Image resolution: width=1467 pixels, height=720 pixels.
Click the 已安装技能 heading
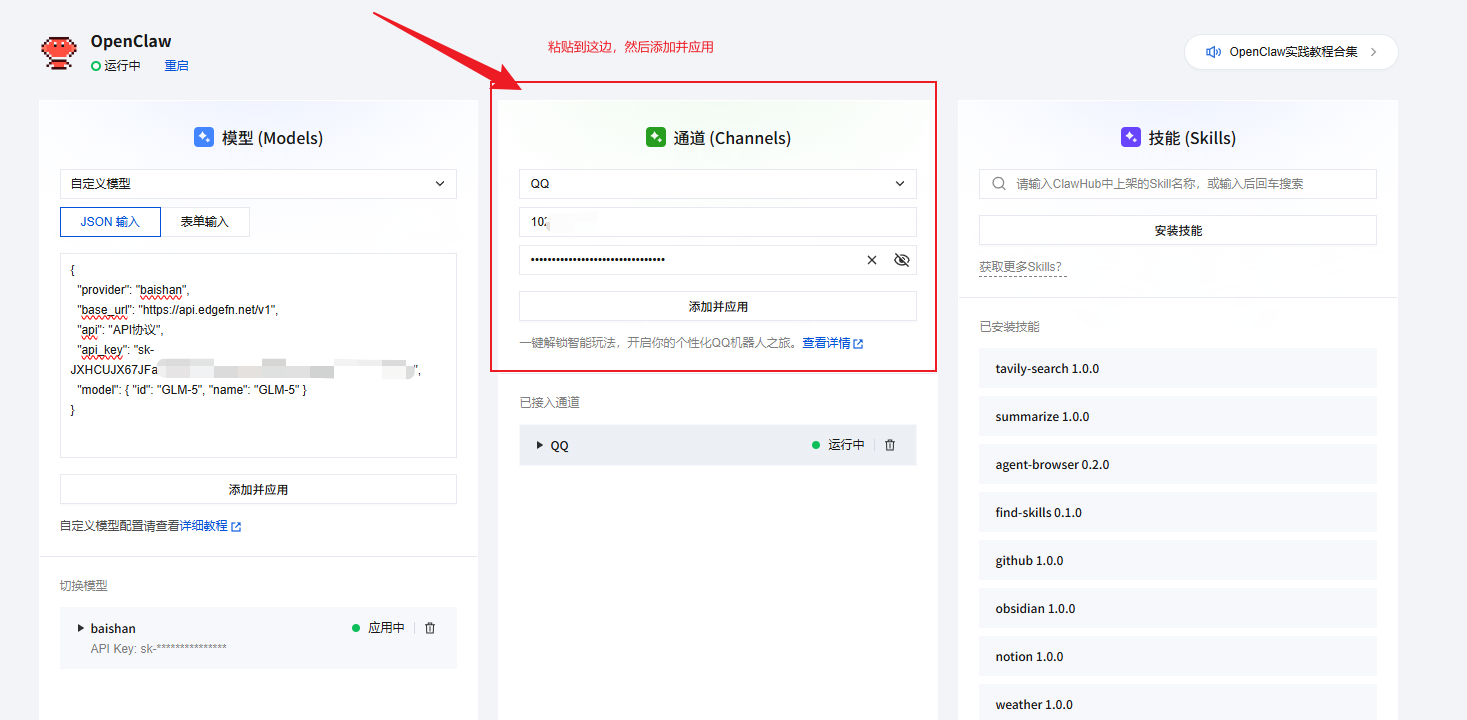point(1010,327)
